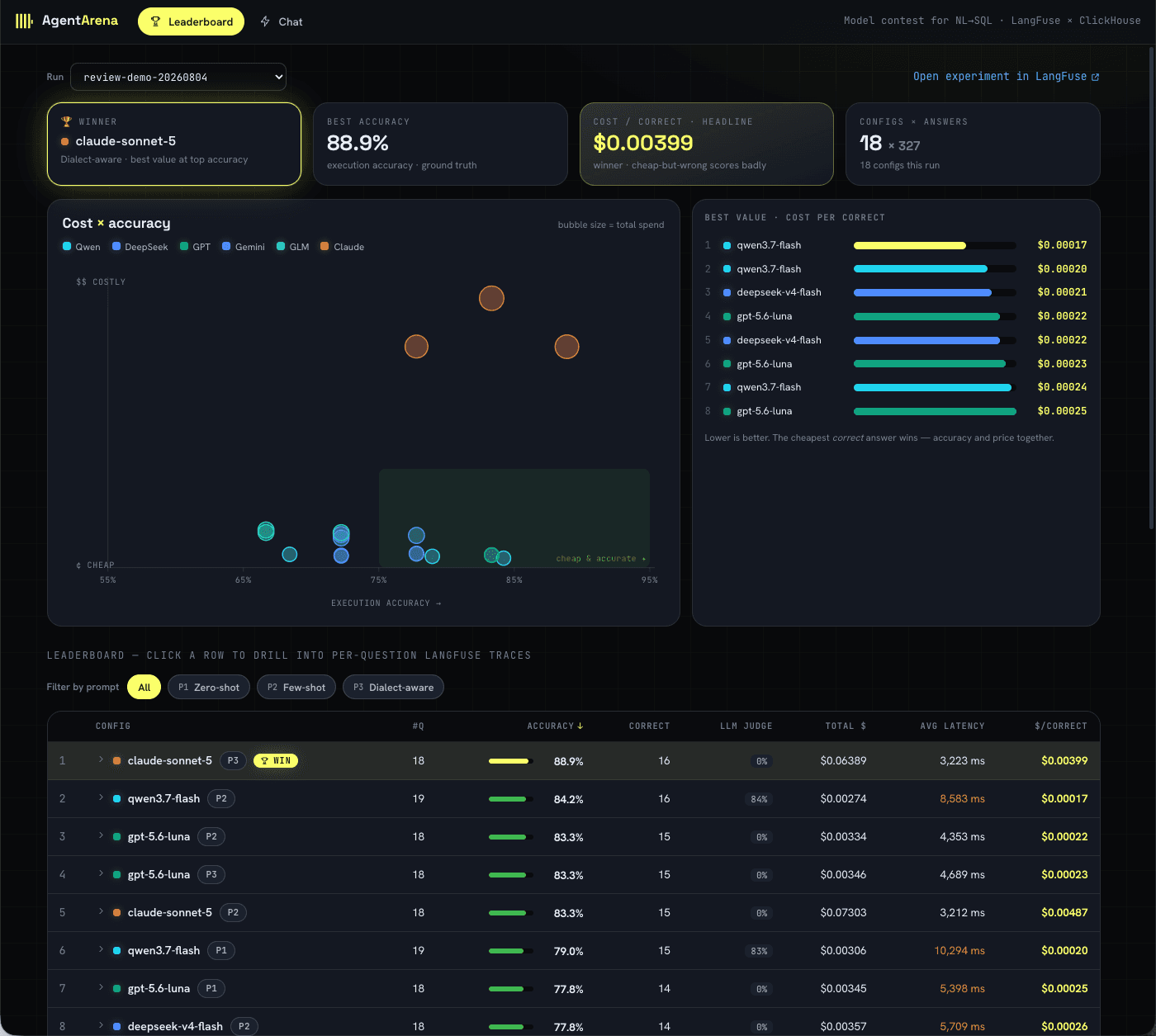Click blue dot beside deepseek-v4-flash row 8

[x=116, y=1026]
